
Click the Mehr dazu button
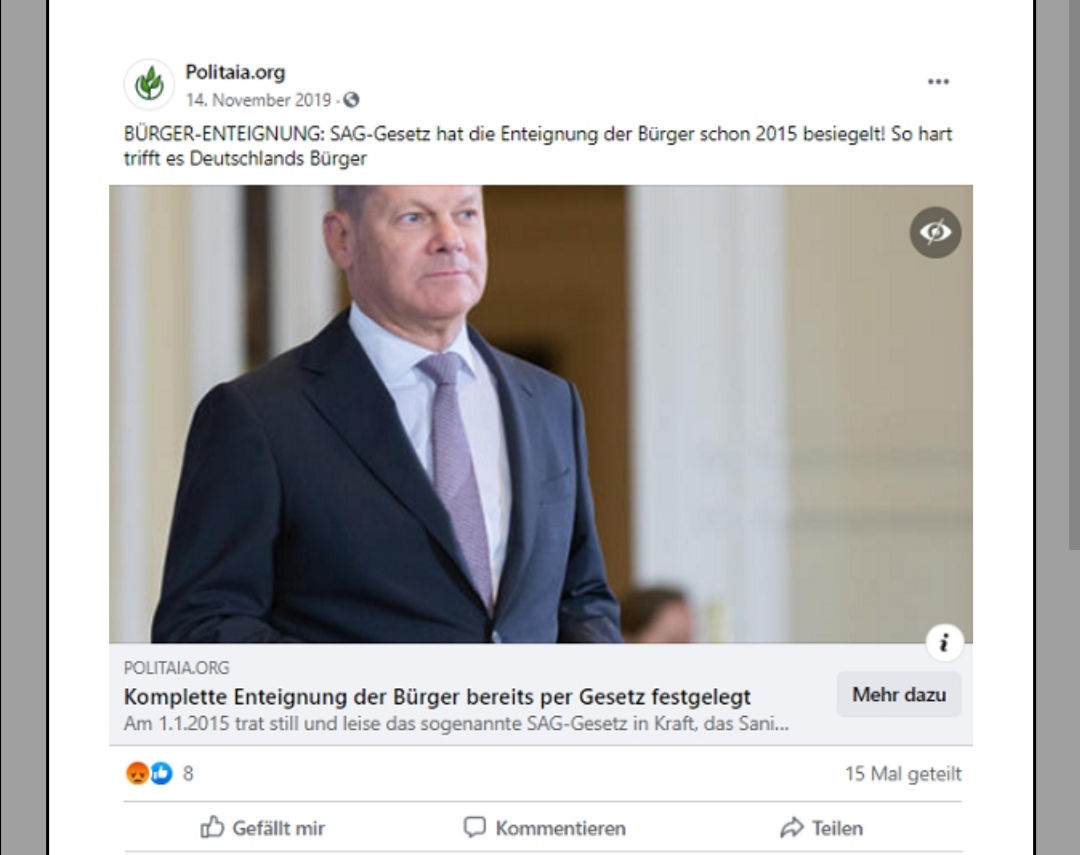[x=899, y=695]
